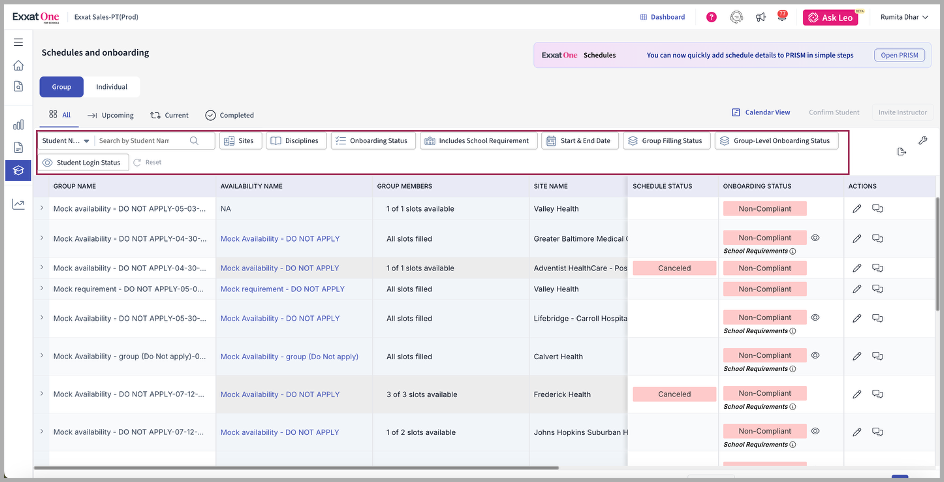This screenshot has height=482, width=944.
Task: Switch to the Completed tab
Action: click(229, 115)
